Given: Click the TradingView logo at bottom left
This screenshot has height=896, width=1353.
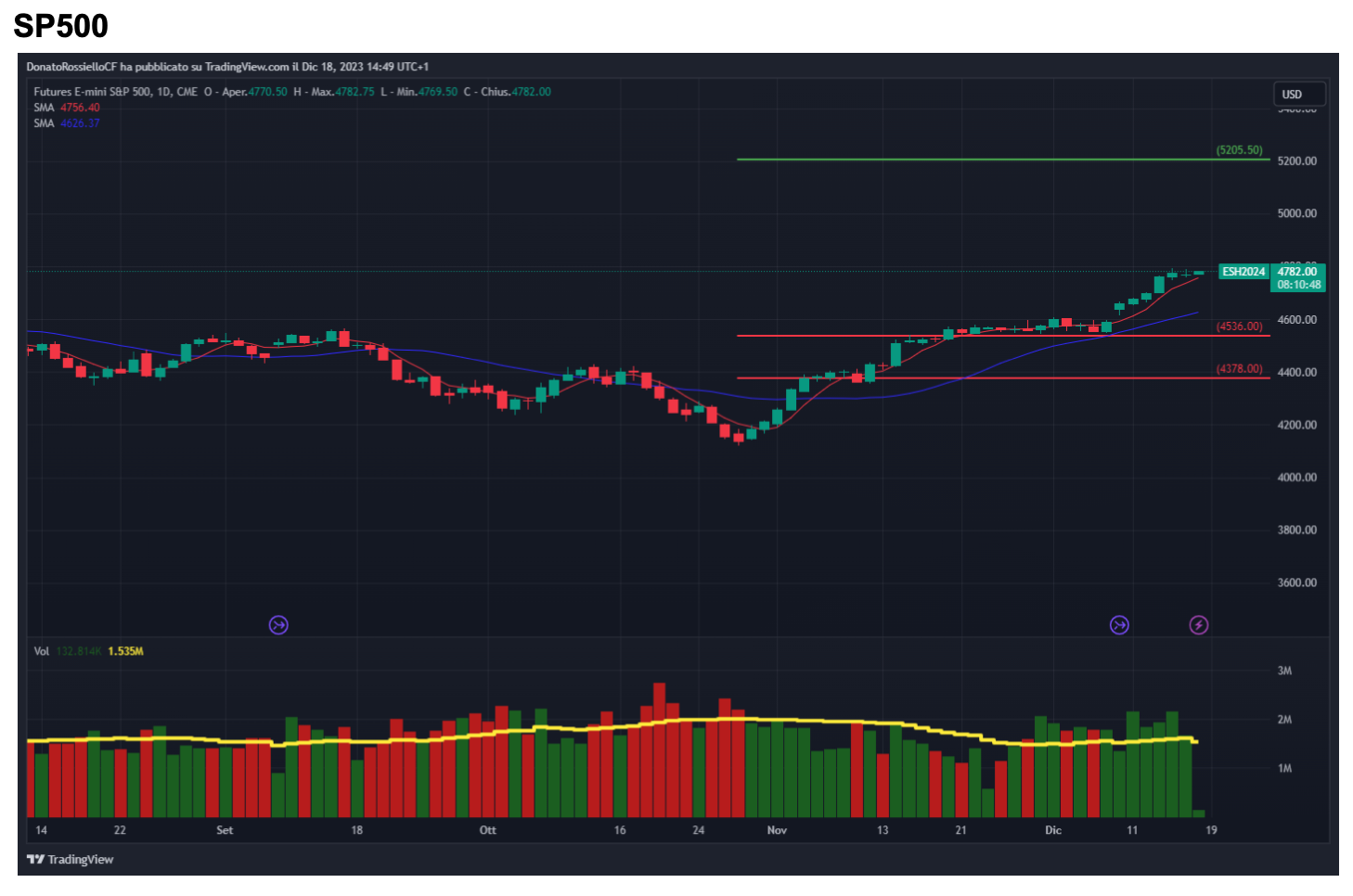Looking at the screenshot, I should [x=71, y=860].
